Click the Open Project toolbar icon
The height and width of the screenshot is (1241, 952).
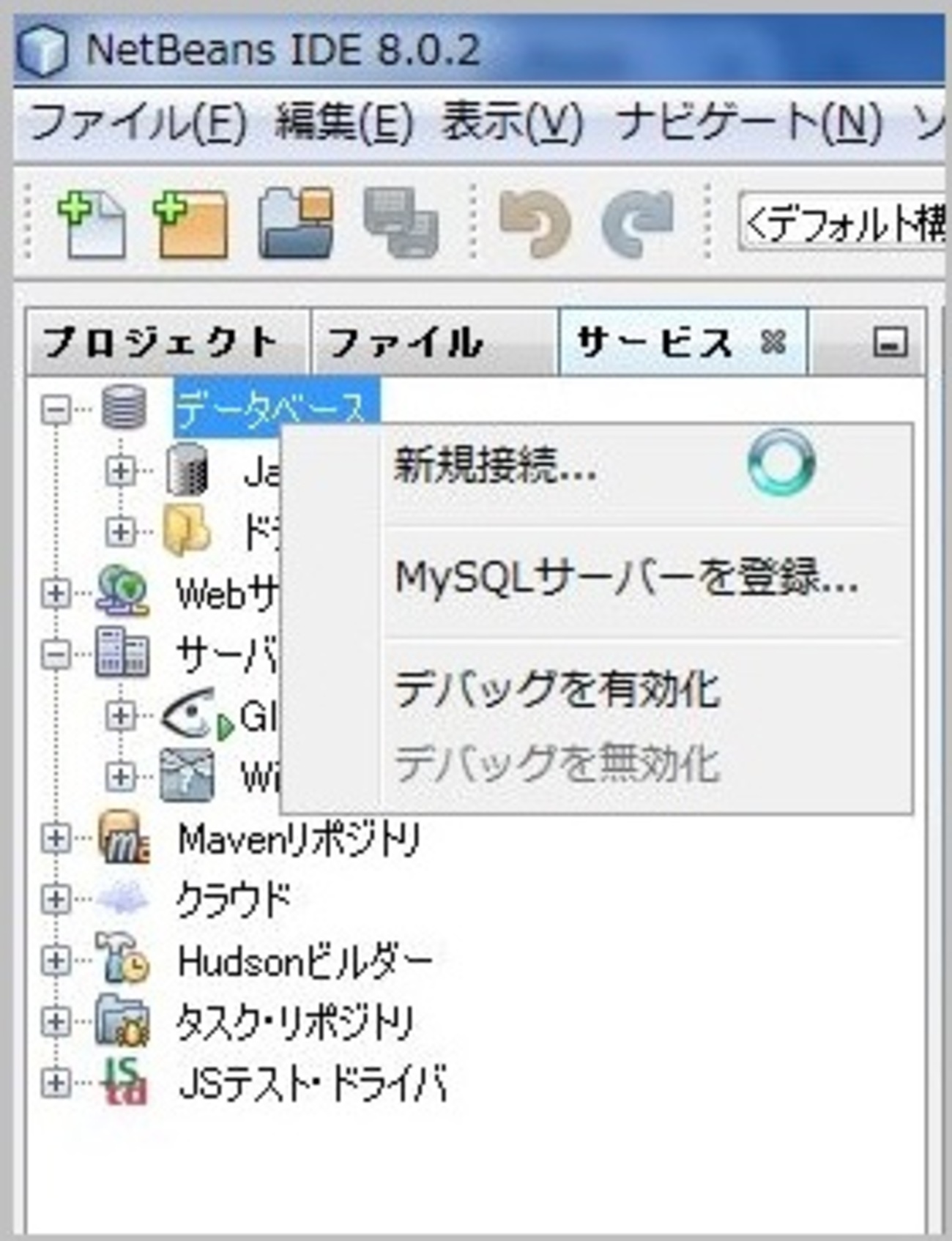[x=296, y=223]
